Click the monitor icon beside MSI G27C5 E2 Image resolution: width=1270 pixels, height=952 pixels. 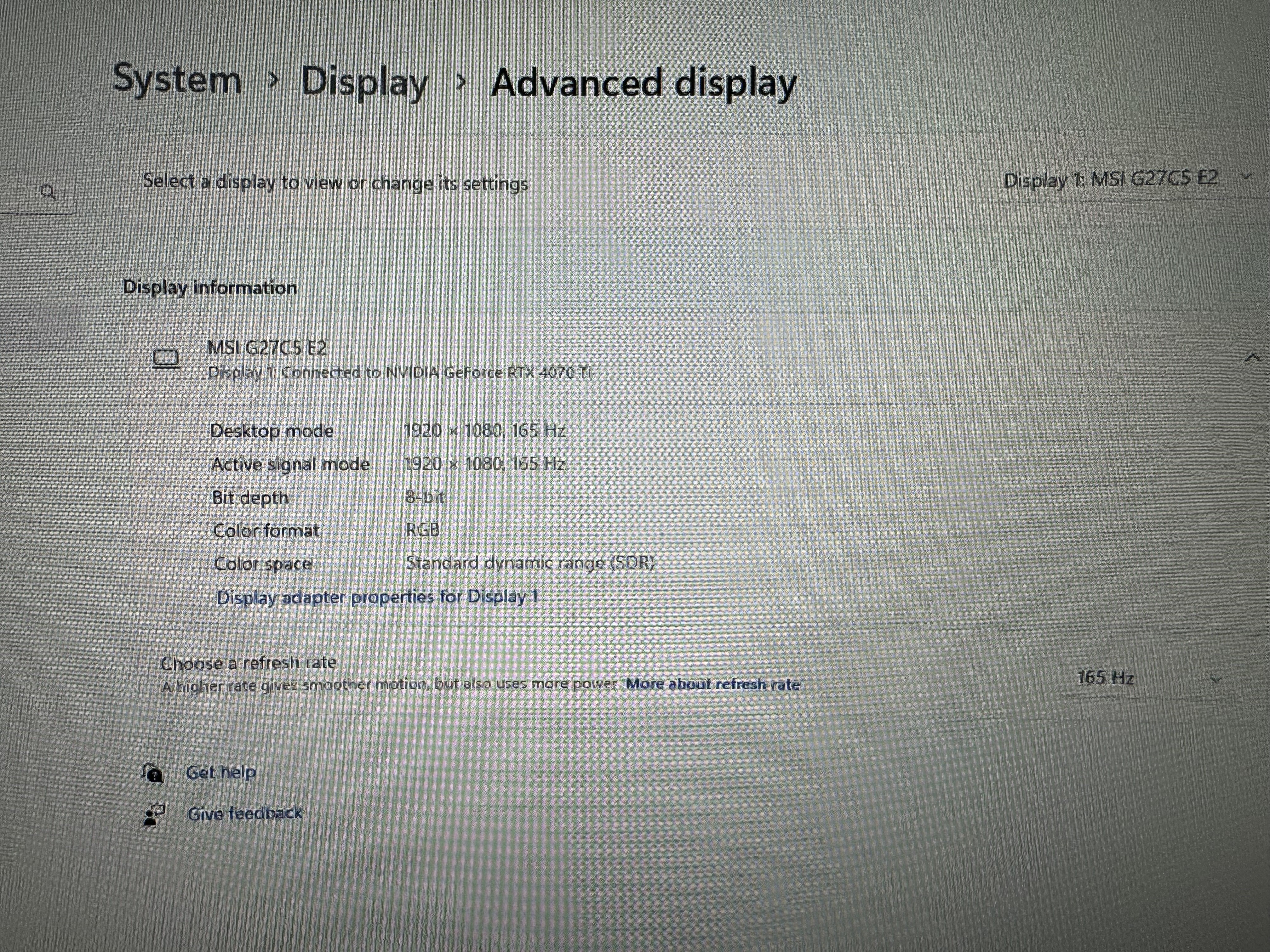166,360
